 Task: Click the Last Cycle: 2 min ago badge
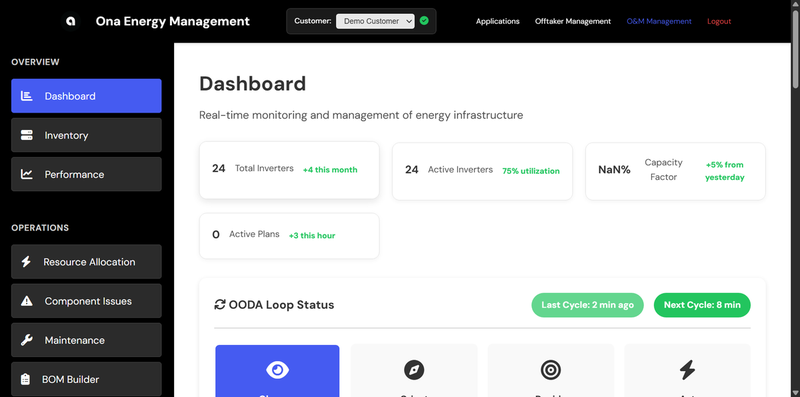pos(587,305)
